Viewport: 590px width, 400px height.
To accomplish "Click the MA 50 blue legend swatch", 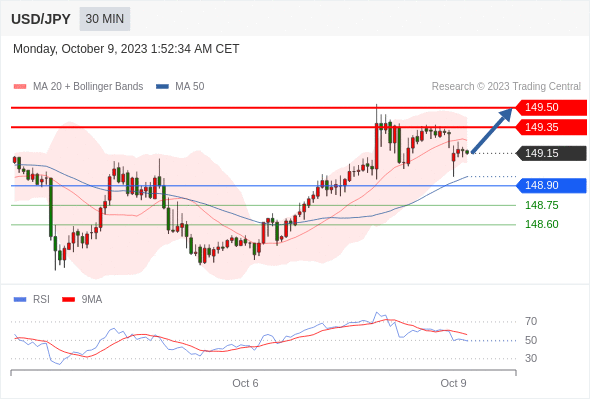I will click(x=162, y=87).
